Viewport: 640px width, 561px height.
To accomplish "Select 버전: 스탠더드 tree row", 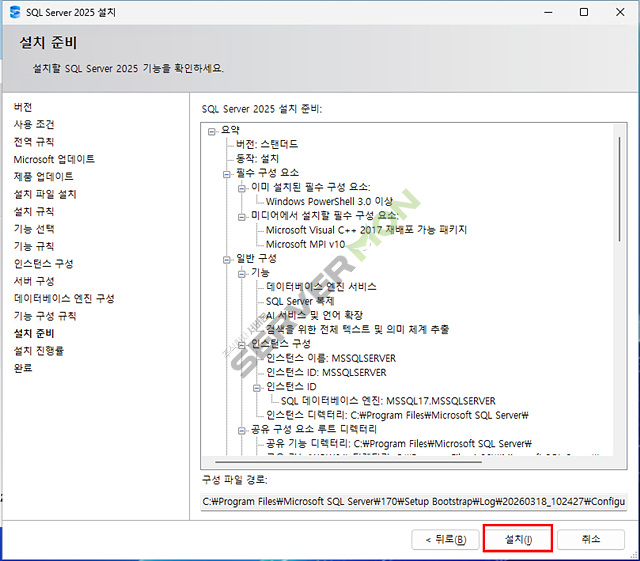I will 267,144.
